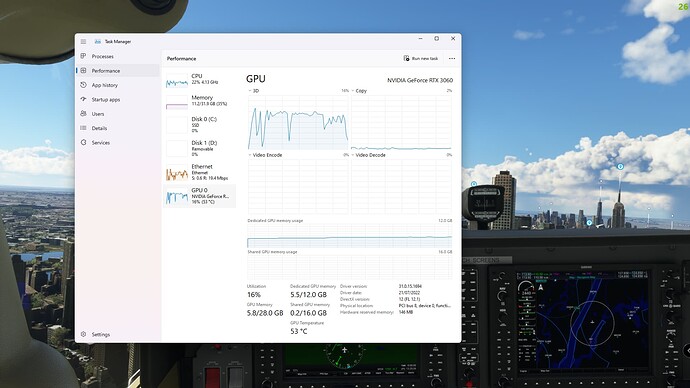This screenshot has width=690, height=388.
Task: Click the Performance icon in the sidebar
Action: pyautogui.click(x=83, y=70)
